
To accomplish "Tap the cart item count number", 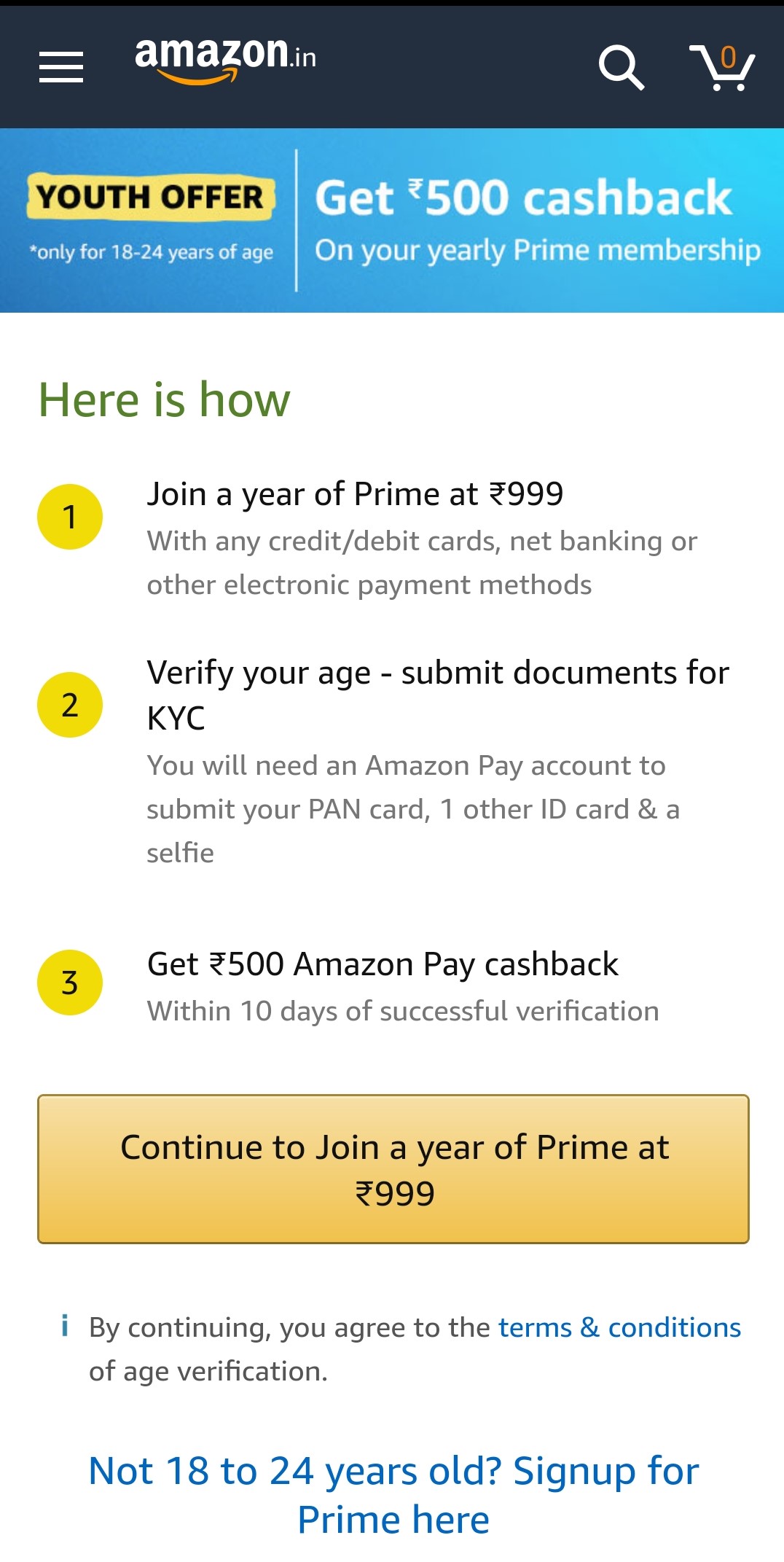I will [x=728, y=57].
